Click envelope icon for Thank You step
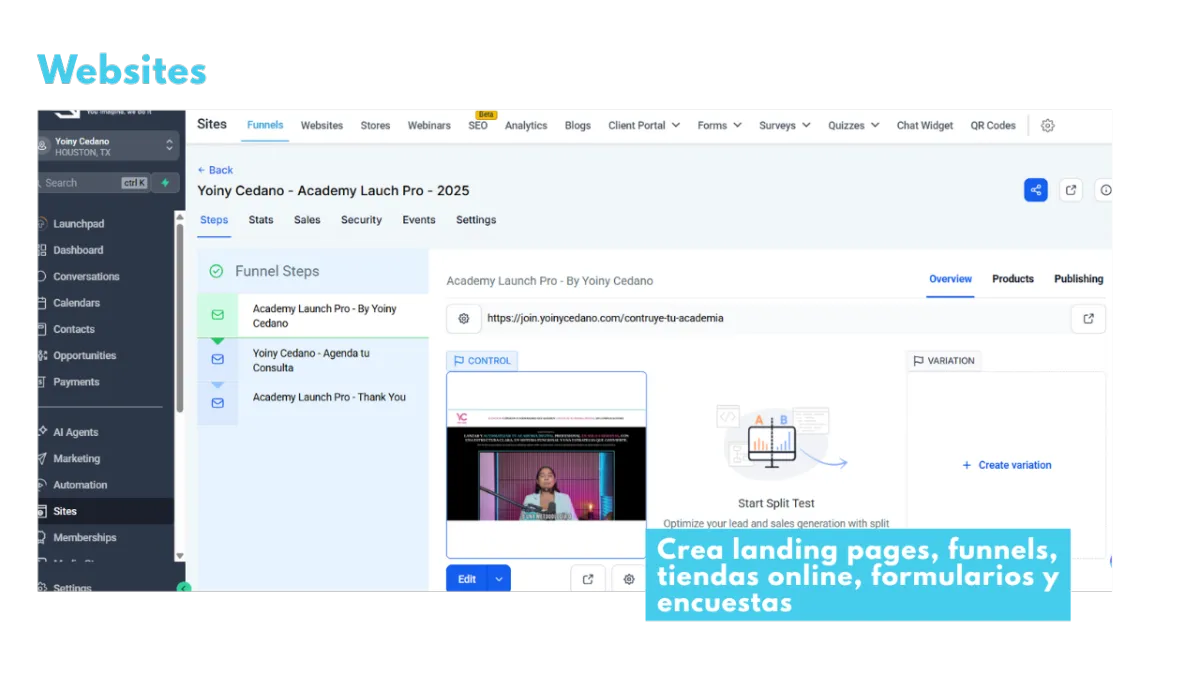Image resolution: width=1200 pixels, height=675 pixels. (218, 403)
